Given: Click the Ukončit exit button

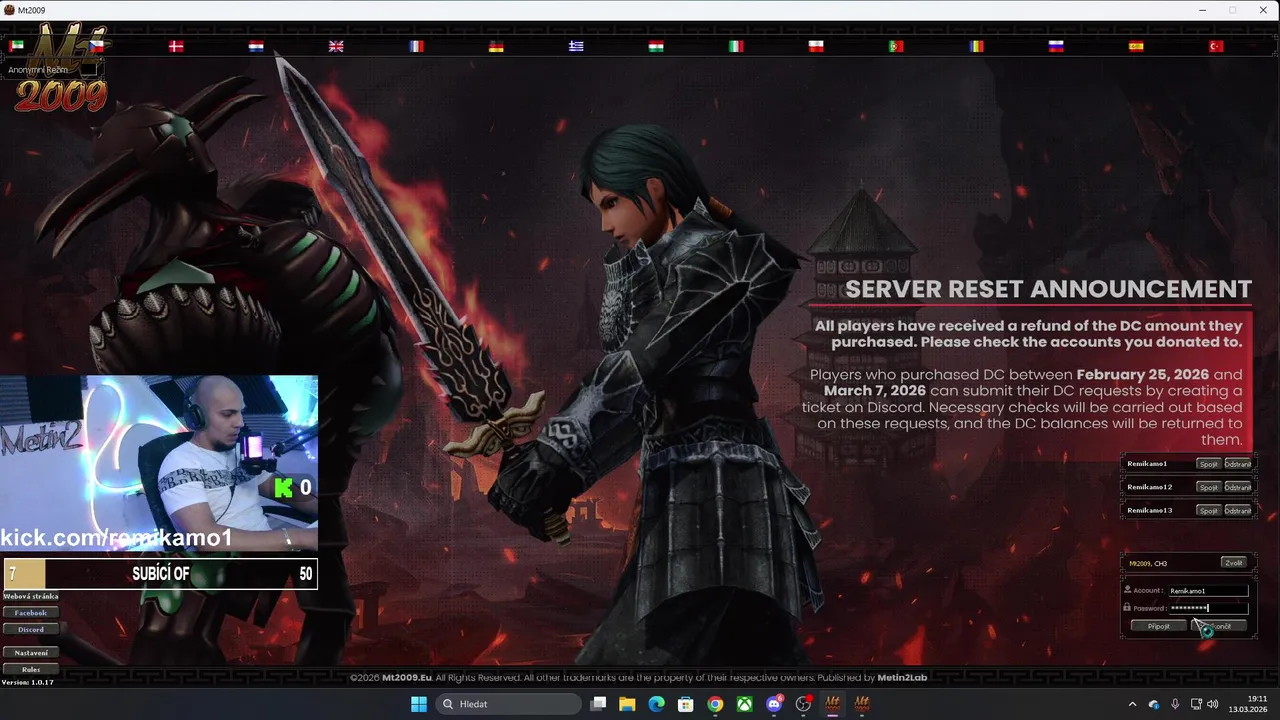Looking at the screenshot, I should 1220,626.
